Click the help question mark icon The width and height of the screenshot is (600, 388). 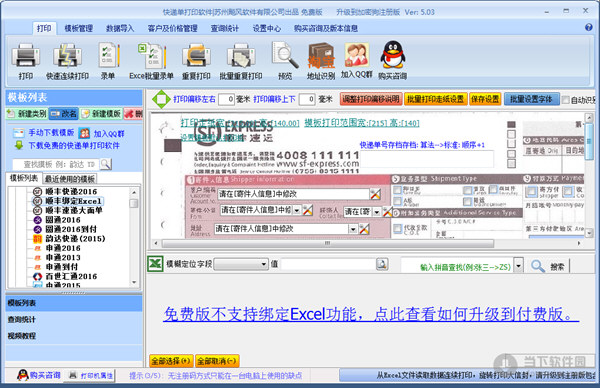coord(589,27)
